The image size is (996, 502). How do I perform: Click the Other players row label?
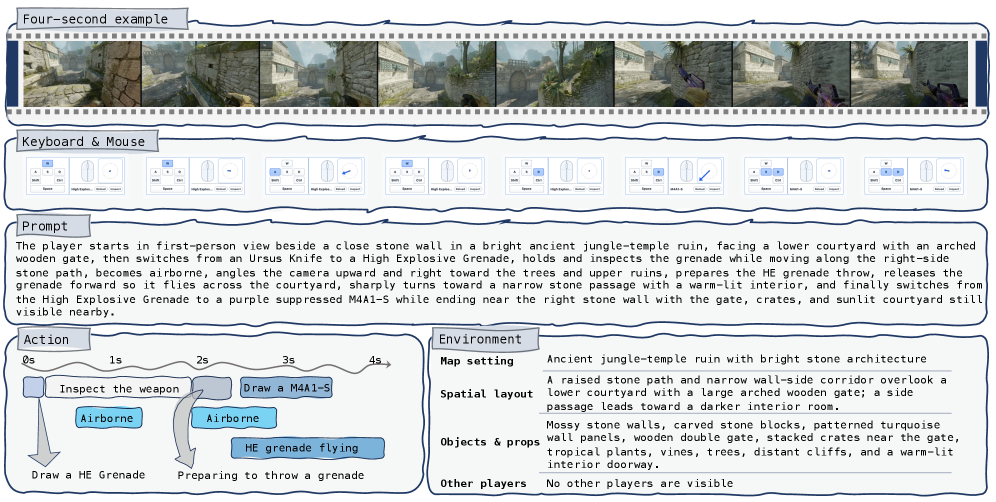pyautogui.click(x=483, y=484)
